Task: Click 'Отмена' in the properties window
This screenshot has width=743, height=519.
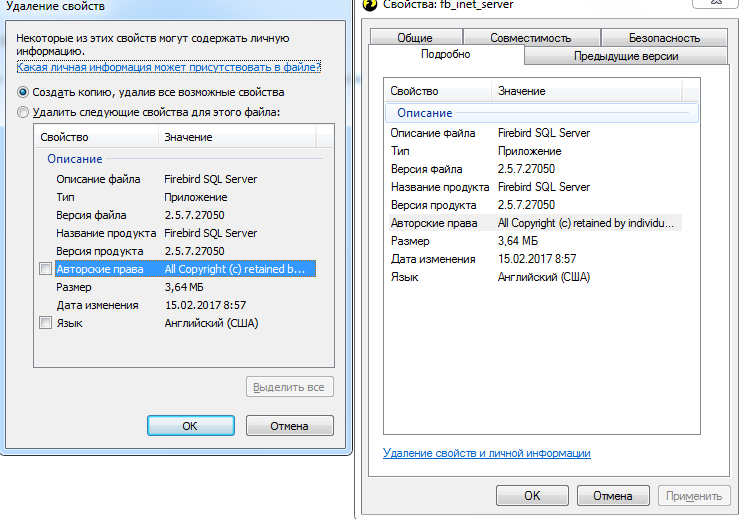Action: 613,495
